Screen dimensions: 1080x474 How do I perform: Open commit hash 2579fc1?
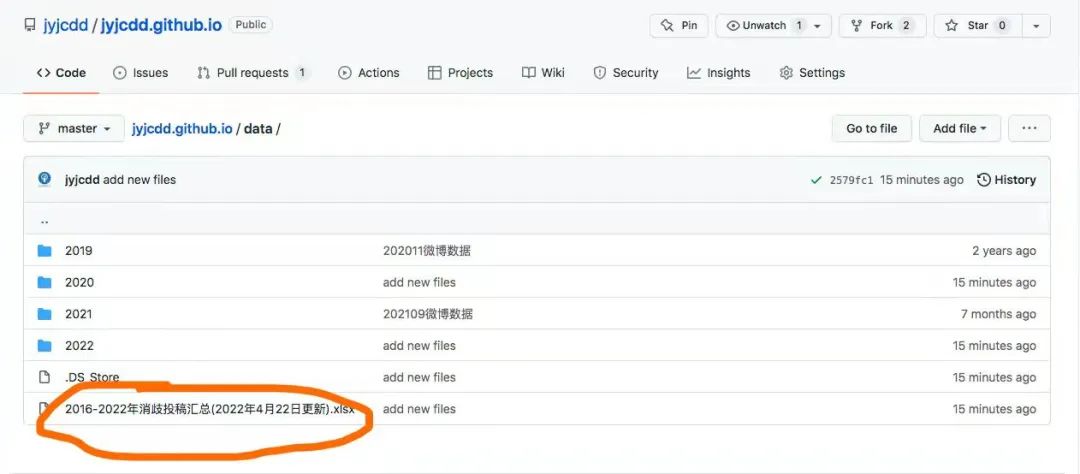tap(851, 180)
